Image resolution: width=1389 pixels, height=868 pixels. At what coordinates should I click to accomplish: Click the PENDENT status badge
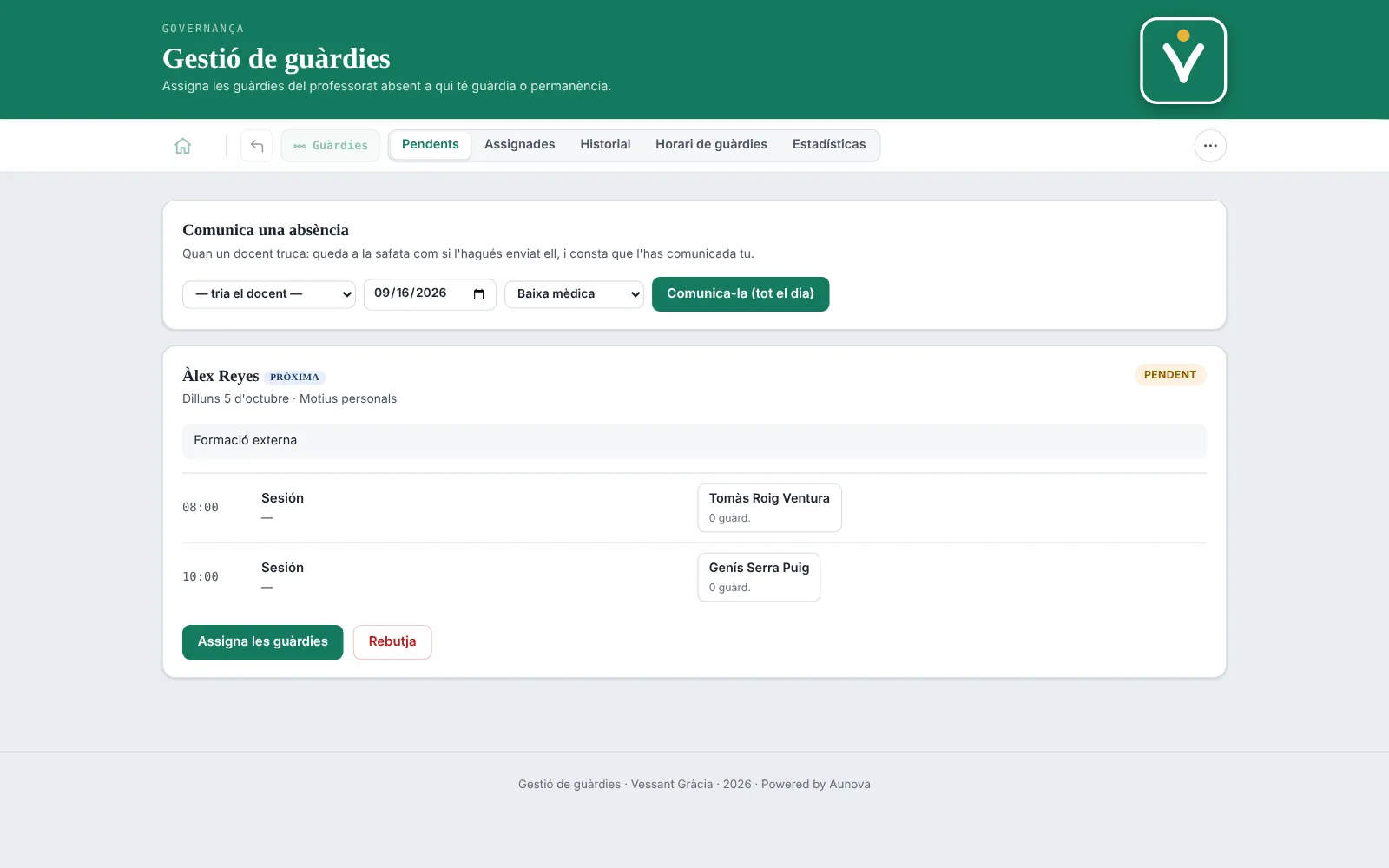[1169, 375]
